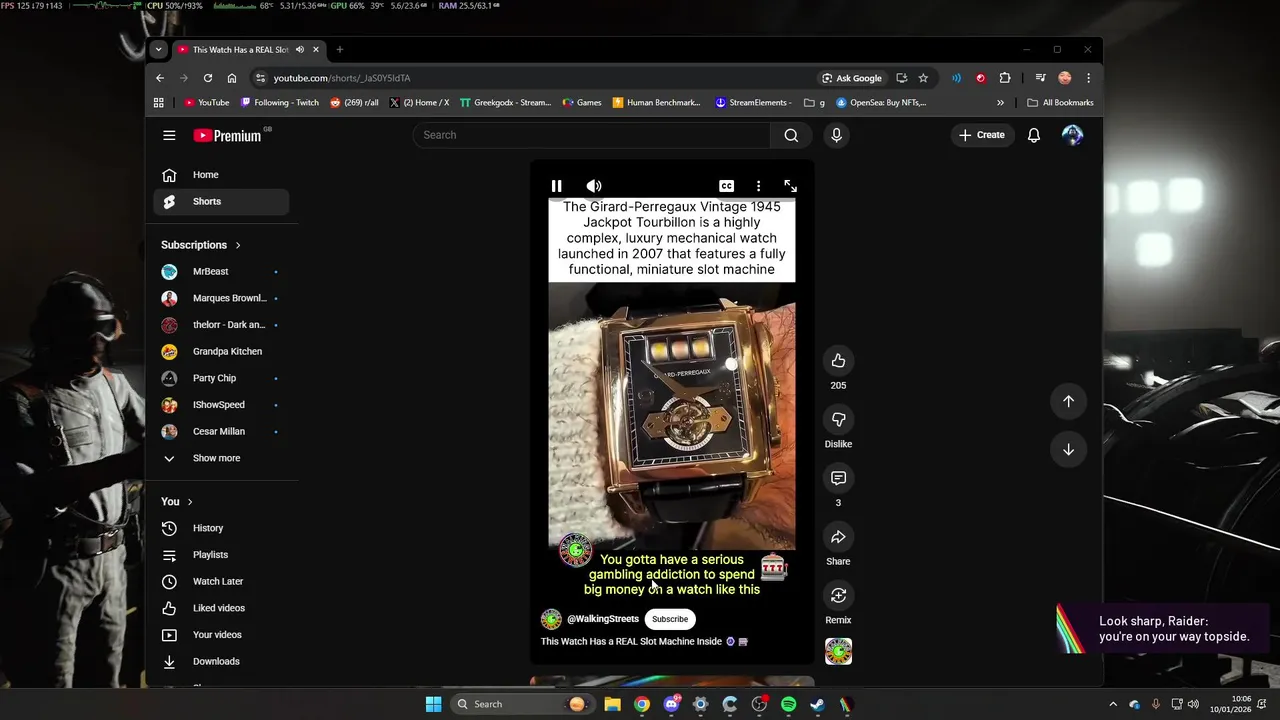
Task: Open Liked videos in sidebar
Action: (221, 608)
